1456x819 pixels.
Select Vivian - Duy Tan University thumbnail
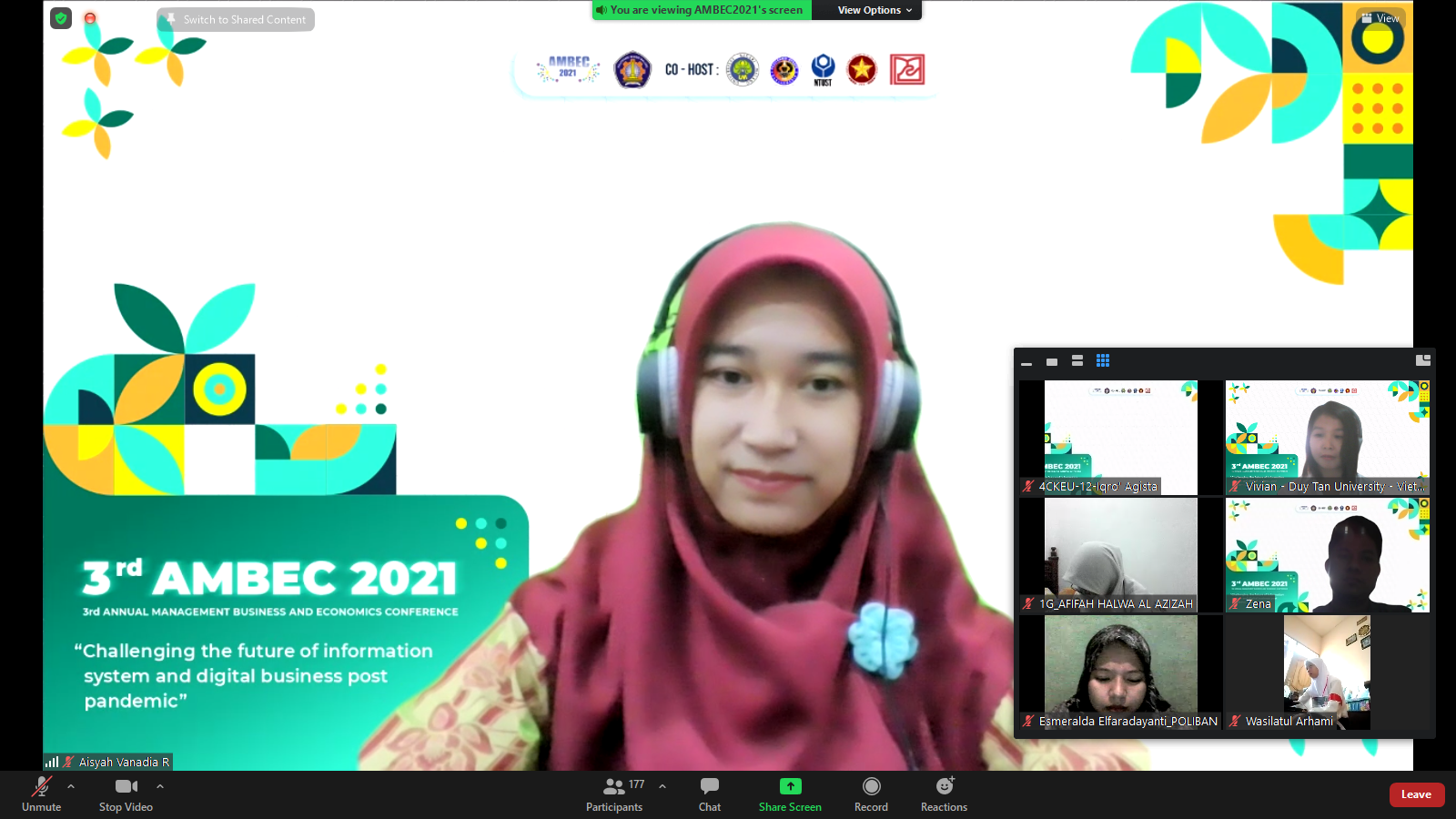(1327, 438)
